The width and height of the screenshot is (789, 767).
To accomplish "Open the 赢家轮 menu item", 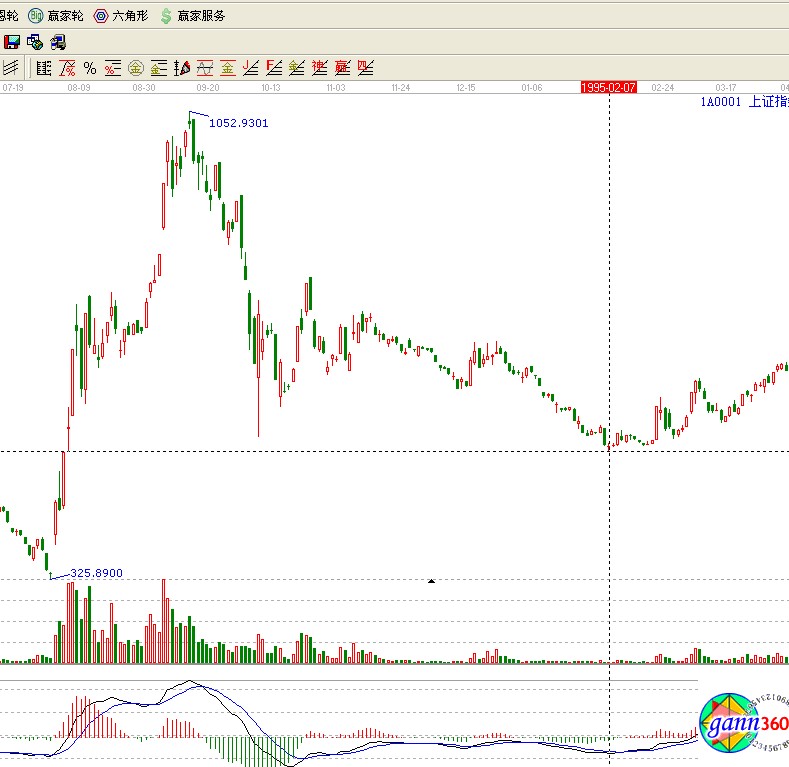I will click(x=56, y=16).
